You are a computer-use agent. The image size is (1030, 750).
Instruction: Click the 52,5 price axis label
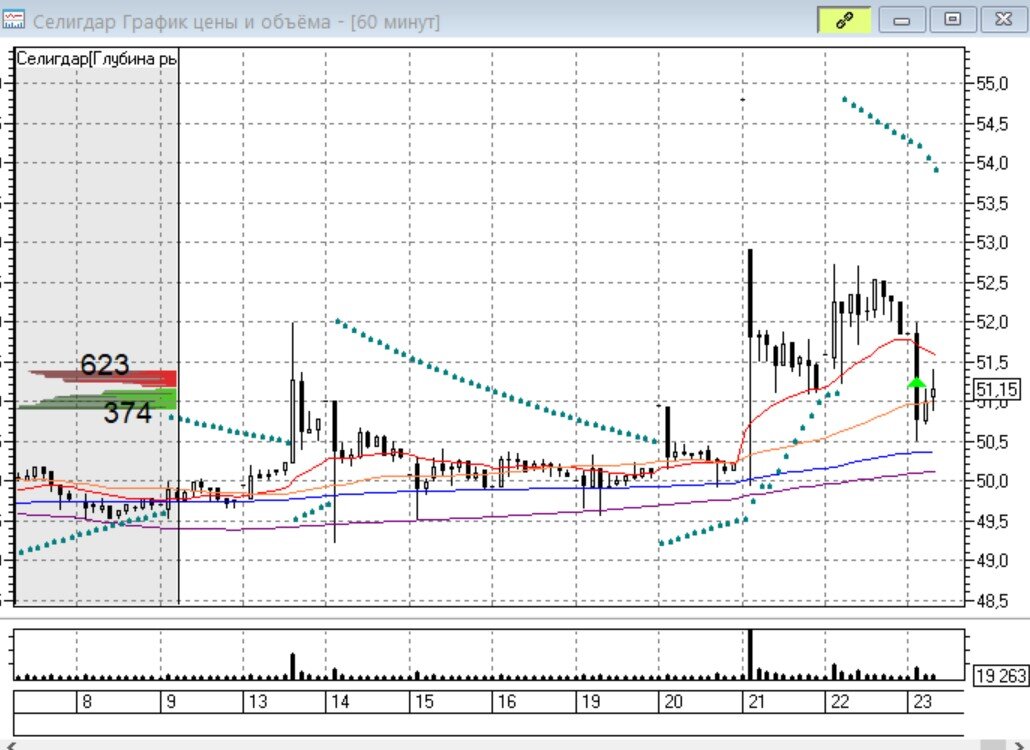coord(992,282)
